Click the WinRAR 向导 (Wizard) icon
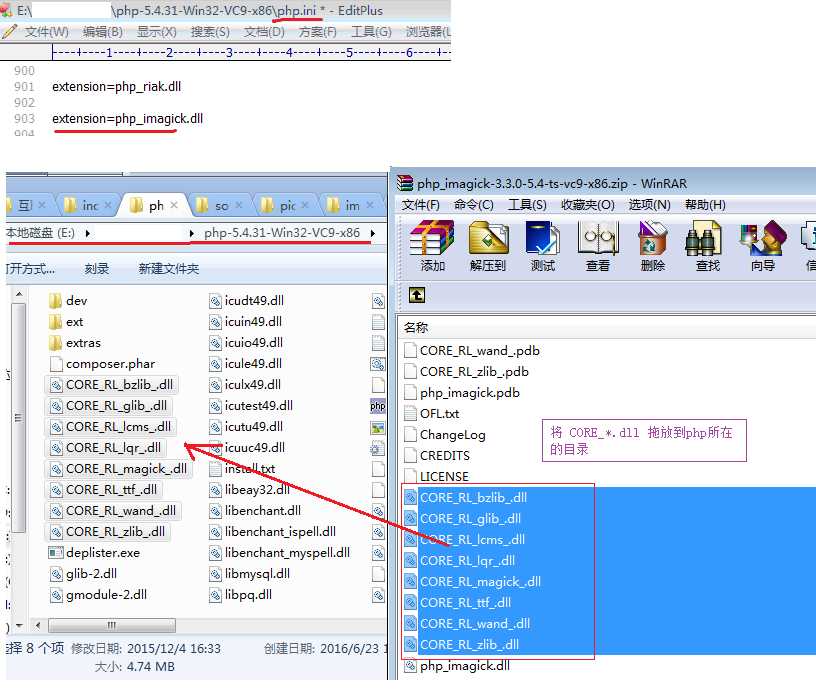 [x=763, y=238]
